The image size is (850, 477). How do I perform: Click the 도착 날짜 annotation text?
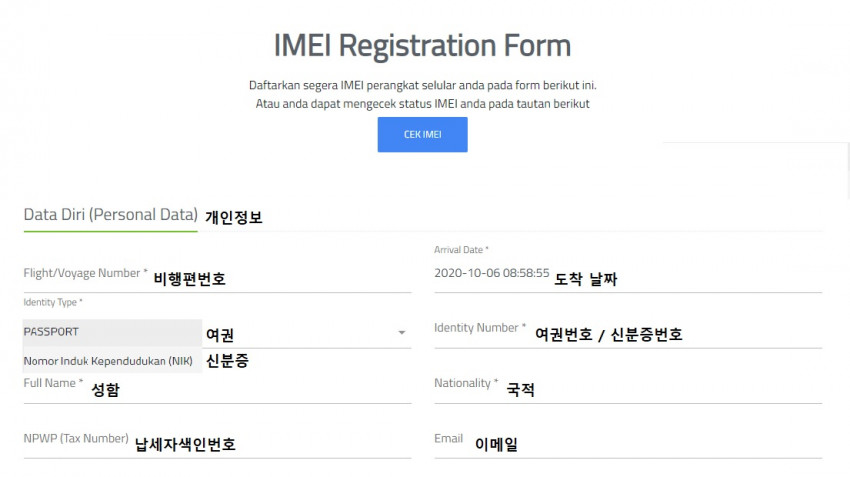[585, 280]
